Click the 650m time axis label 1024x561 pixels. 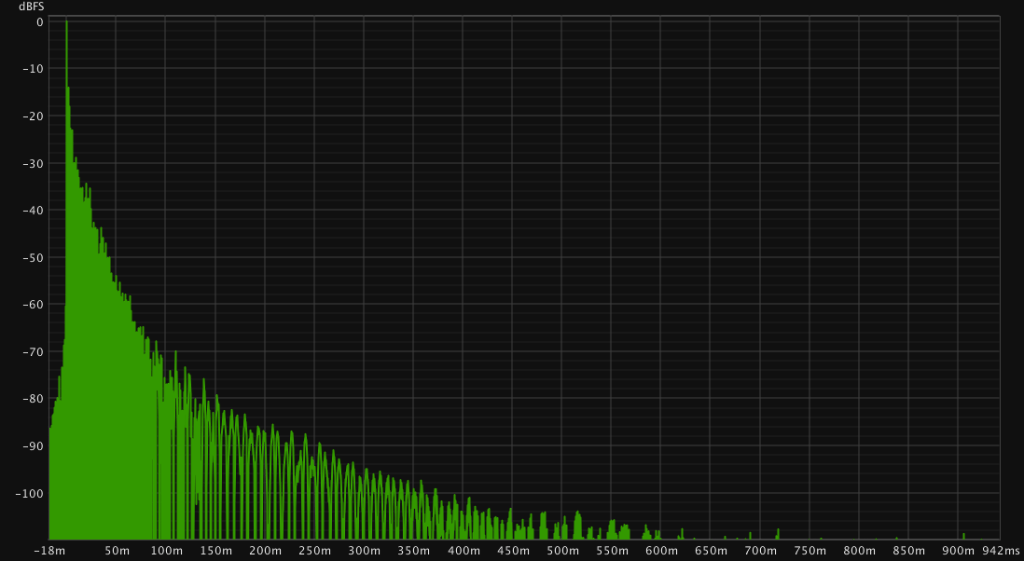(710, 551)
